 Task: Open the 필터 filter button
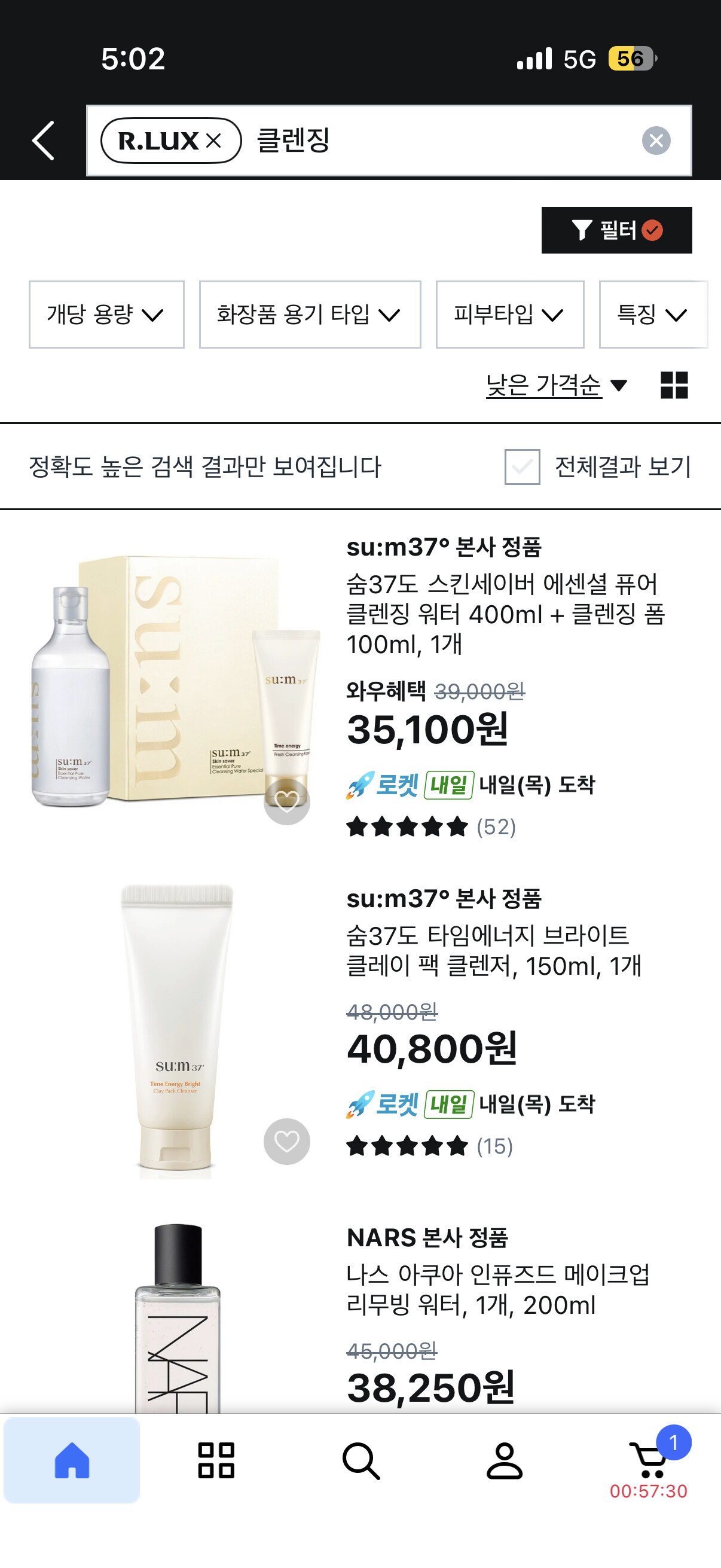pyautogui.click(x=616, y=230)
